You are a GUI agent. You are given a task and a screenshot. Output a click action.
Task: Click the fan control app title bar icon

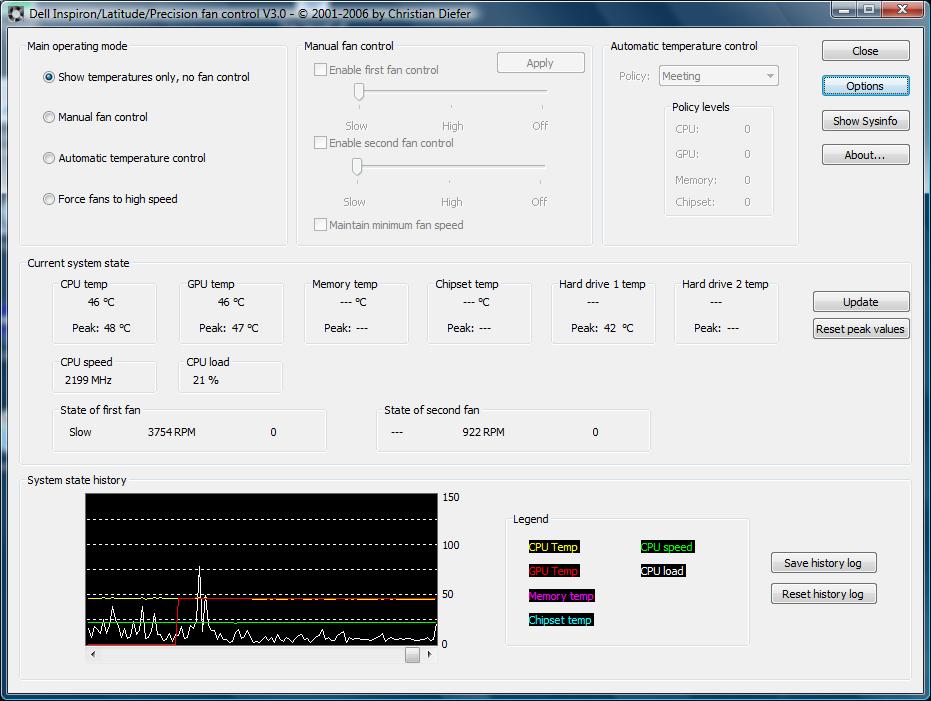(x=16, y=13)
